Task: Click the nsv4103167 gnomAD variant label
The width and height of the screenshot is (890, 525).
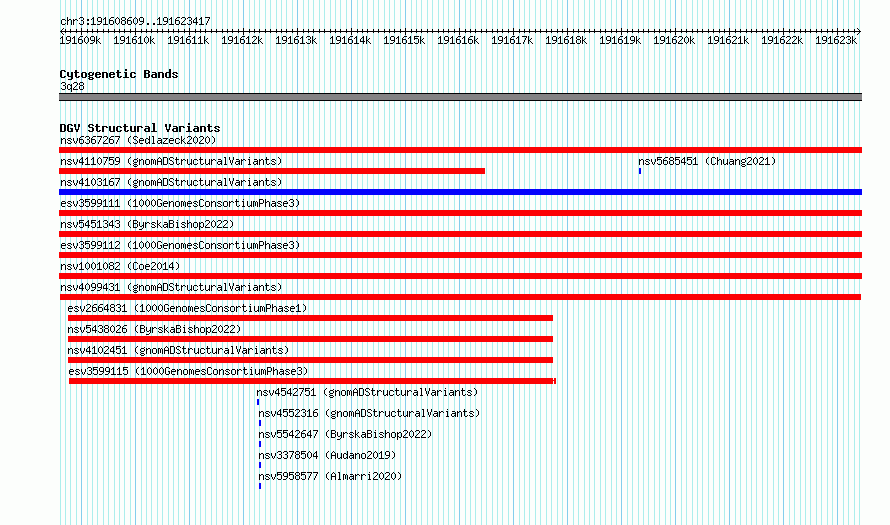Action: (171, 182)
